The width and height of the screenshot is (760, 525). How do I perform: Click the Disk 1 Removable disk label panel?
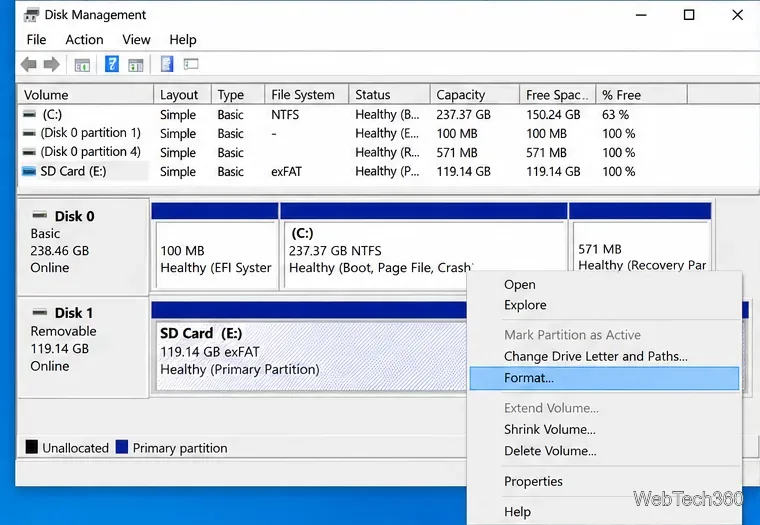[83, 348]
